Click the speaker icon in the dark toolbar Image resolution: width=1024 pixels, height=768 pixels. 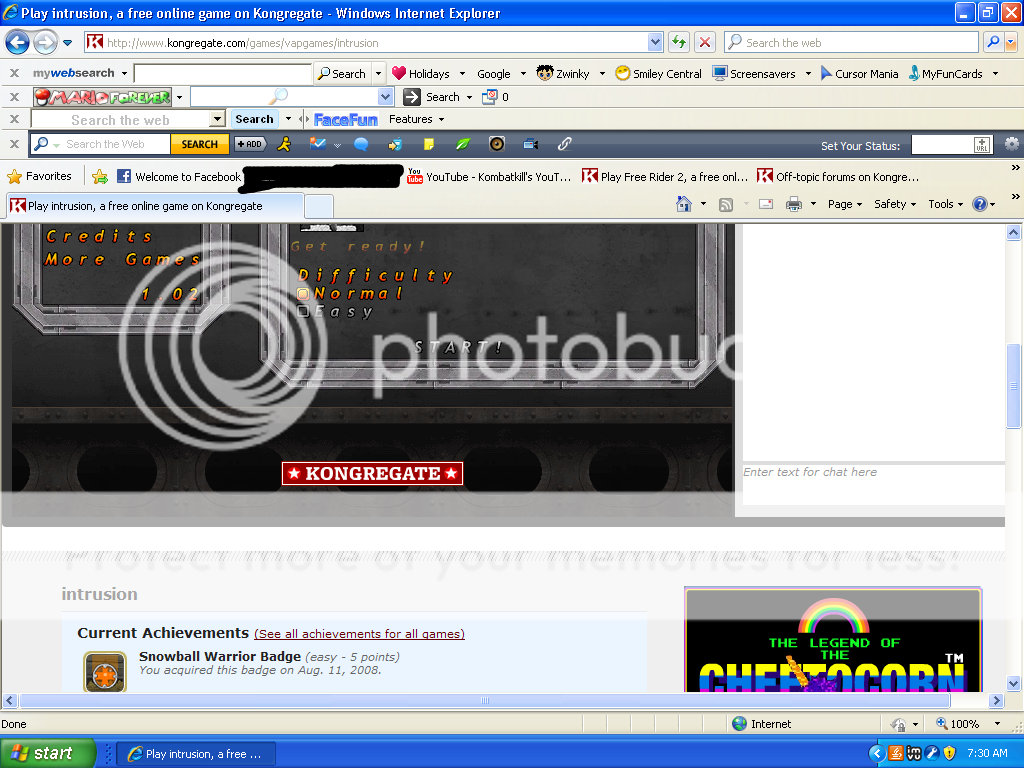coord(497,144)
